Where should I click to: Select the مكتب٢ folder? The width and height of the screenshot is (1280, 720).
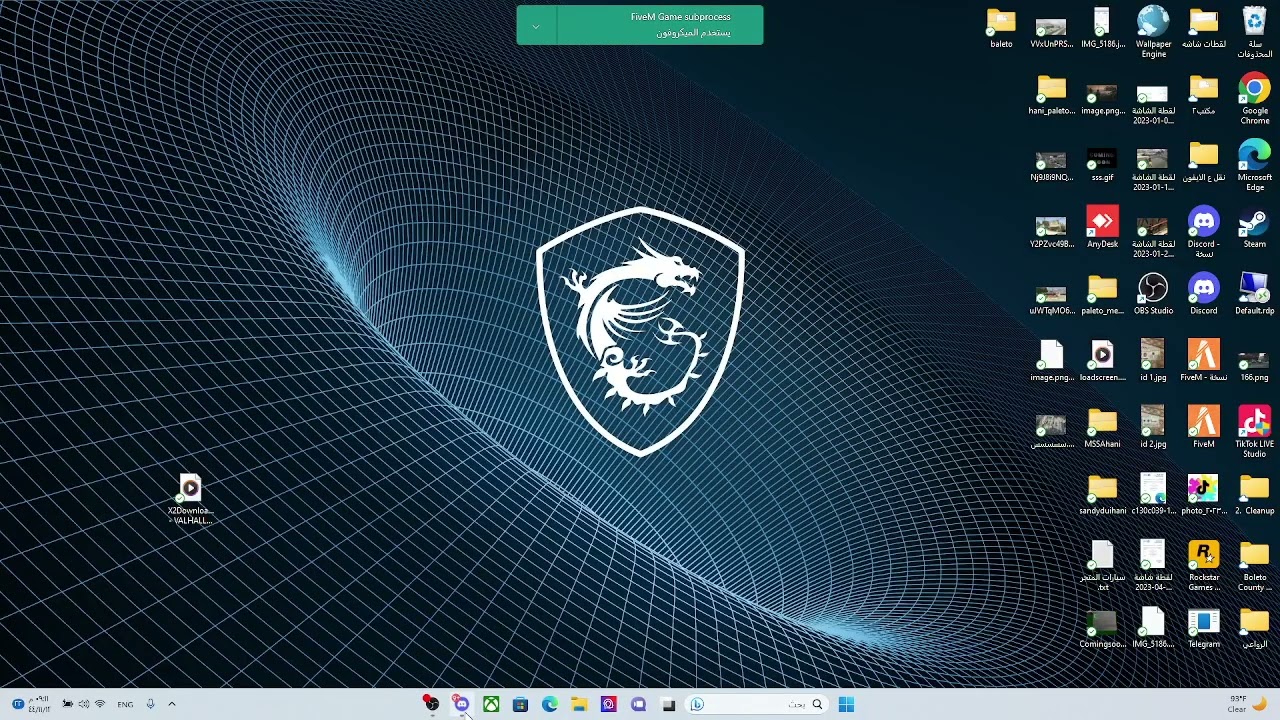coord(1204,94)
